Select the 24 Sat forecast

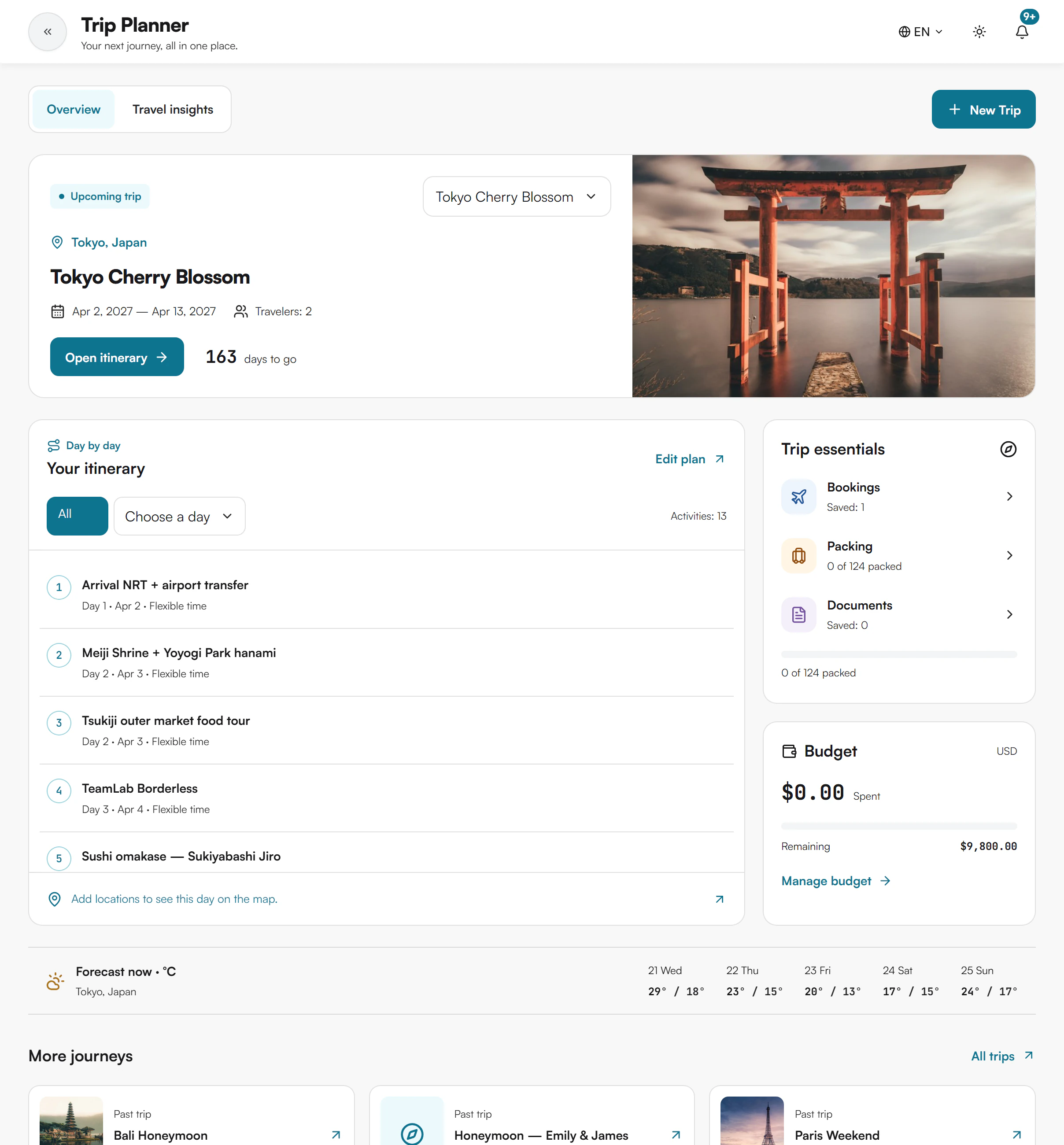(x=911, y=981)
